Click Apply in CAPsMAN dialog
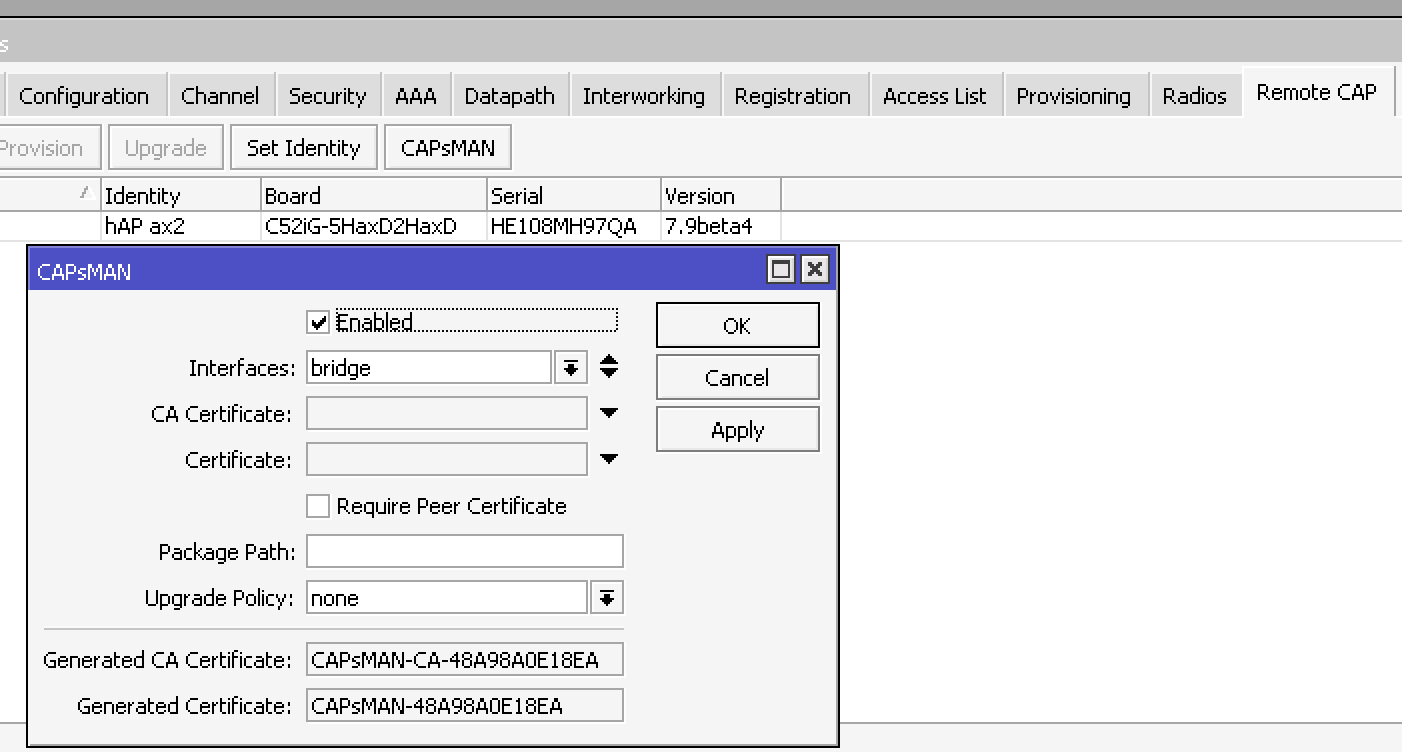 click(x=737, y=430)
